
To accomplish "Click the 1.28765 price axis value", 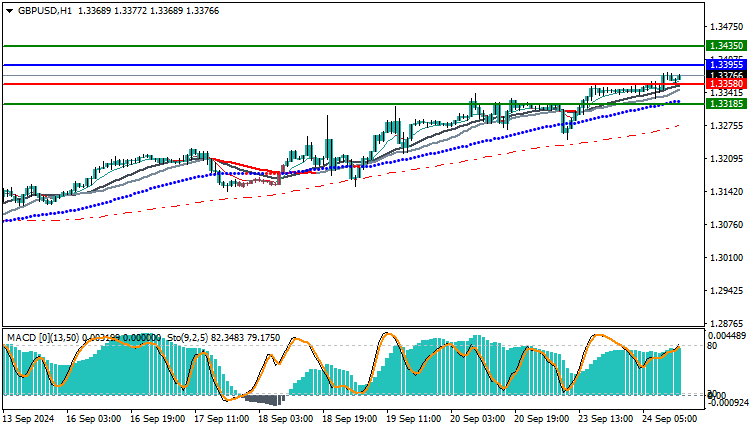I will point(727,324).
